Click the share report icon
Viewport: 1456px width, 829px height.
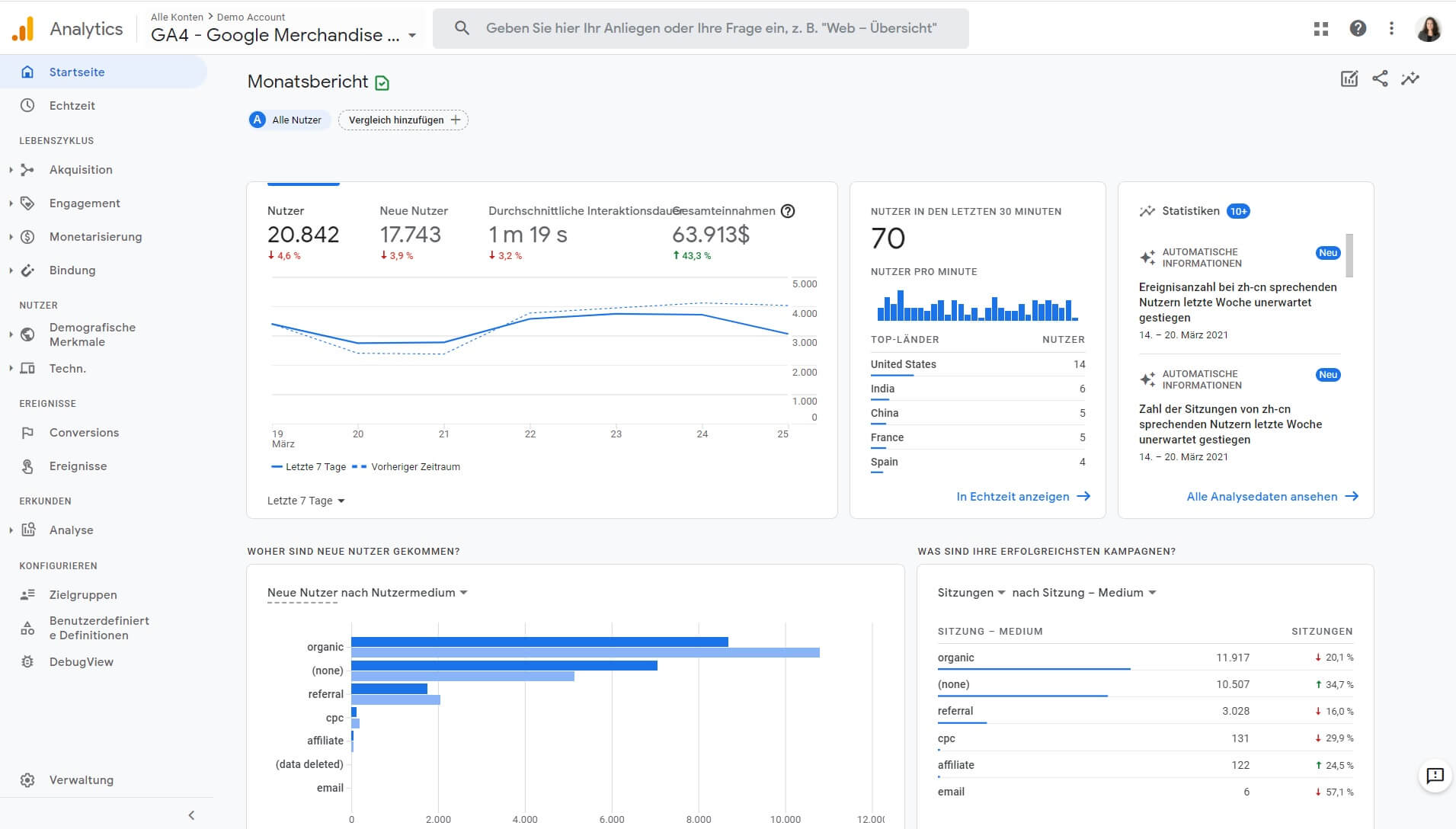[1380, 78]
